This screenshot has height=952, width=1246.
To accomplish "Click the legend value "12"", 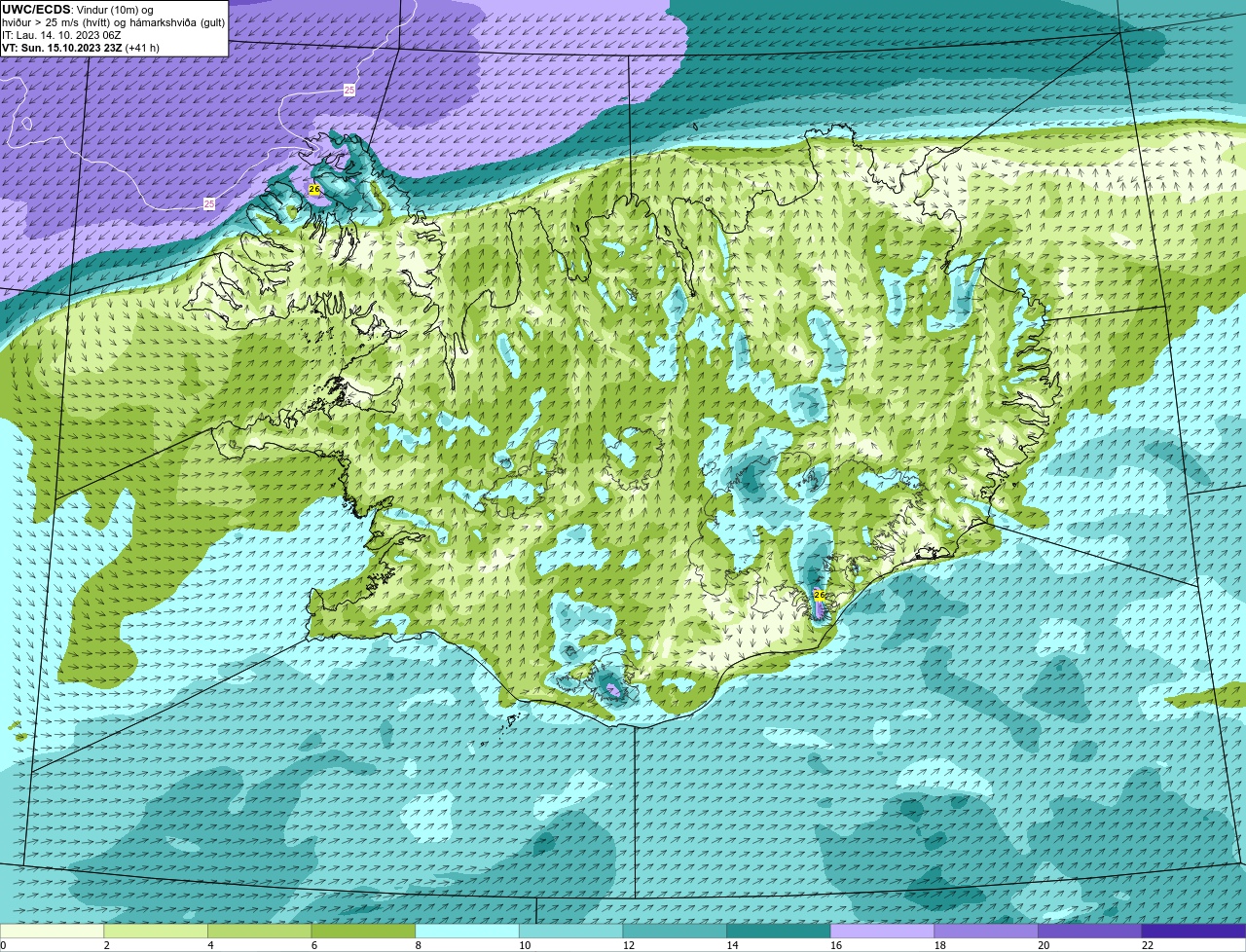I will coord(629,945).
